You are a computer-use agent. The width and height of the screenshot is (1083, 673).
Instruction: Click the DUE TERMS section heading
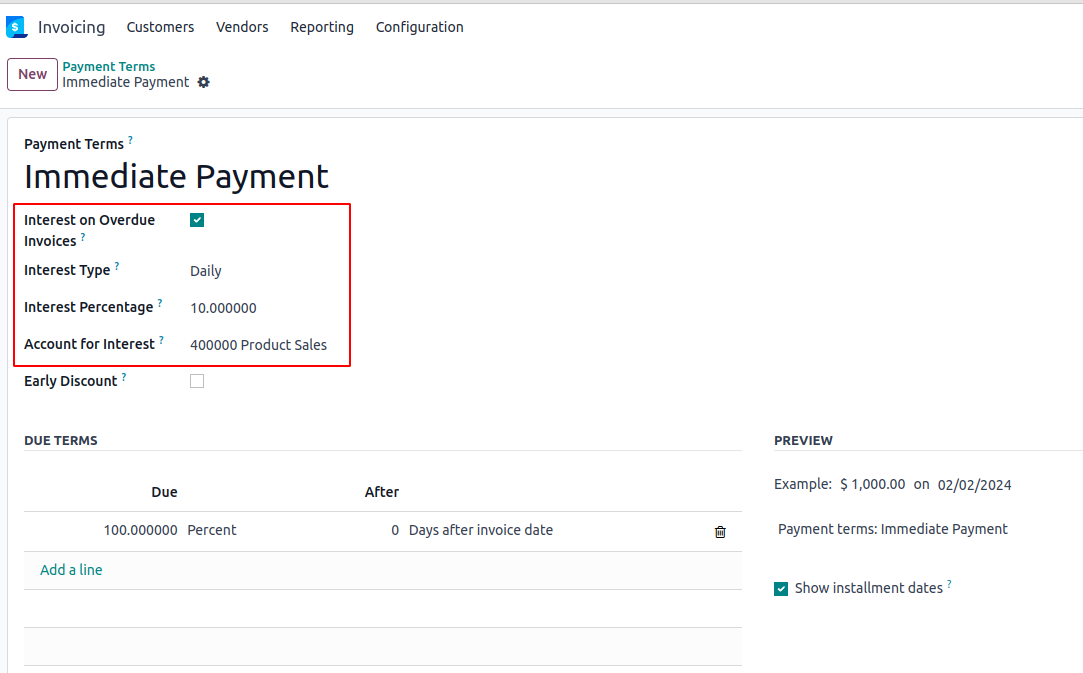61,441
